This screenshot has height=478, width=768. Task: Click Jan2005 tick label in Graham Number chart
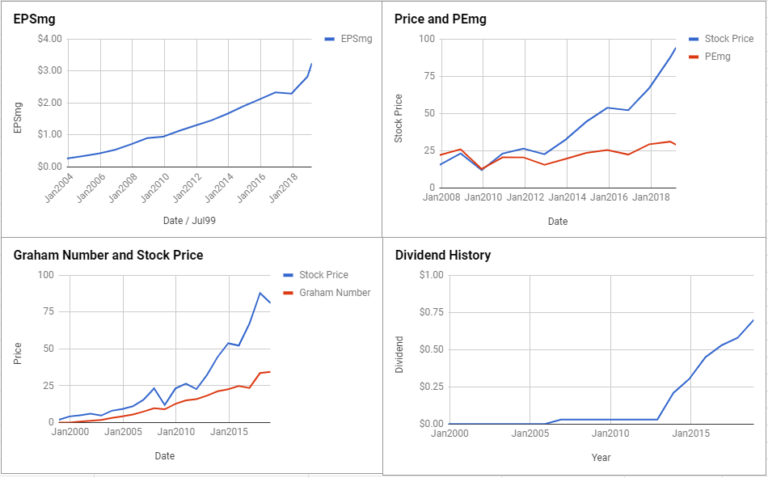tap(123, 433)
